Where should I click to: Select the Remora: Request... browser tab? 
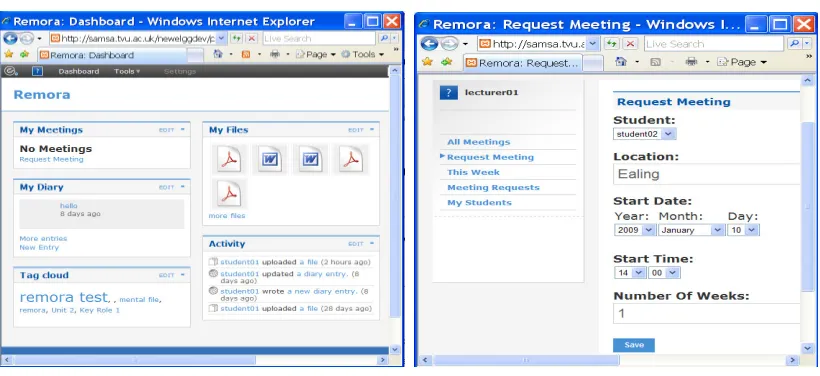point(523,63)
